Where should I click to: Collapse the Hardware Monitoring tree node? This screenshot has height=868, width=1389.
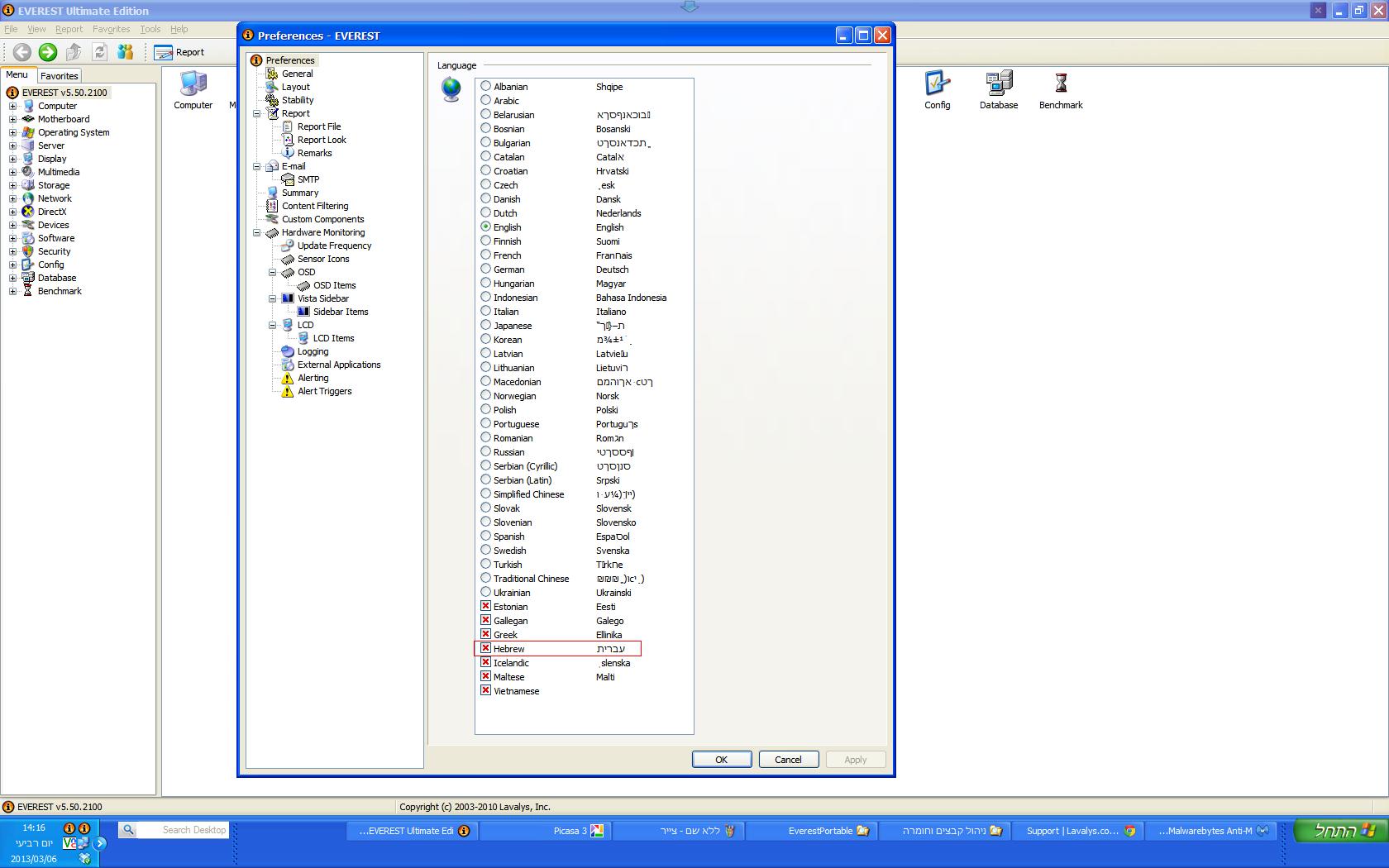[x=257, y=232]
